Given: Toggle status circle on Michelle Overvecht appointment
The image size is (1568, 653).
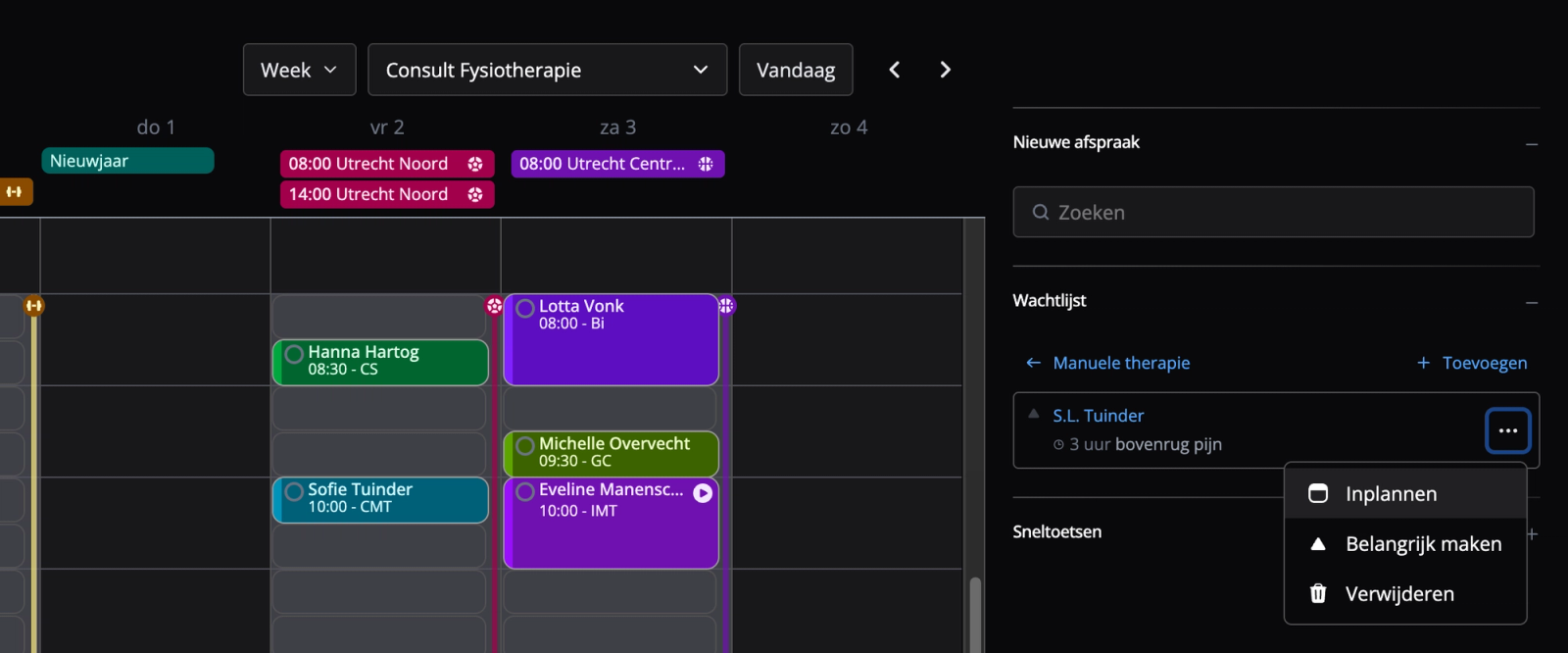Looking at the screenshot, I should [x=525, y=446].
